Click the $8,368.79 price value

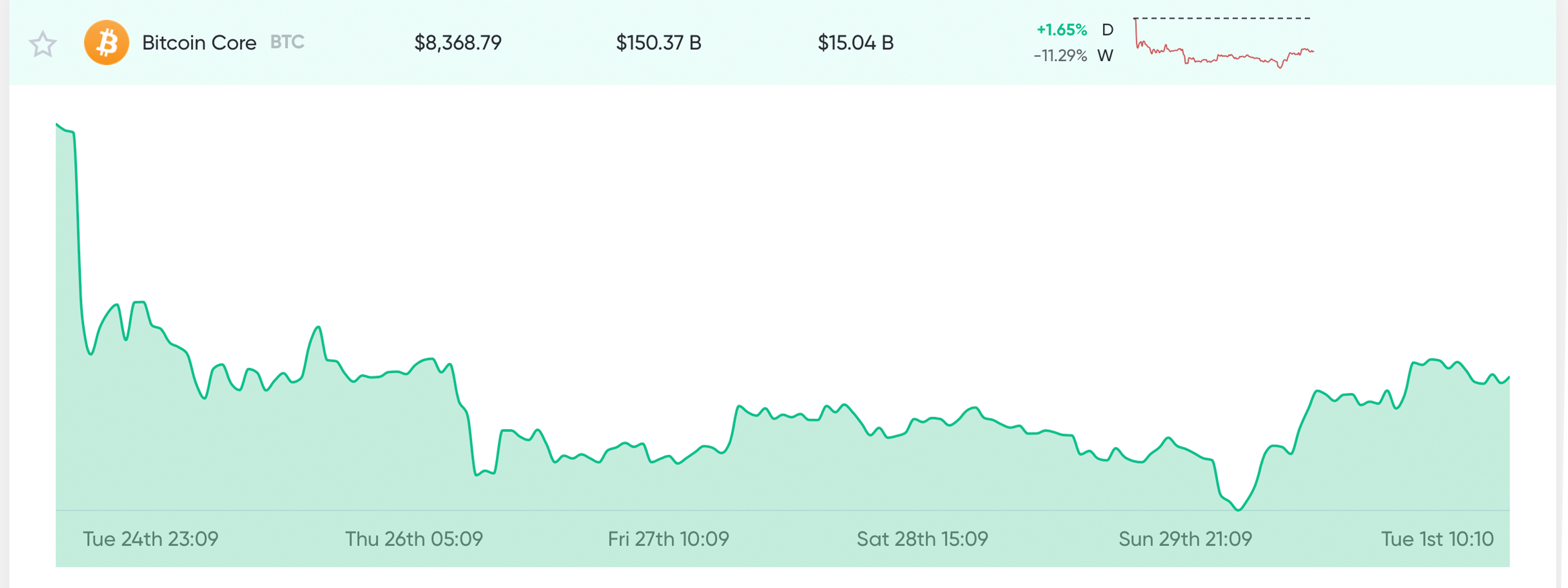(458, 42)
